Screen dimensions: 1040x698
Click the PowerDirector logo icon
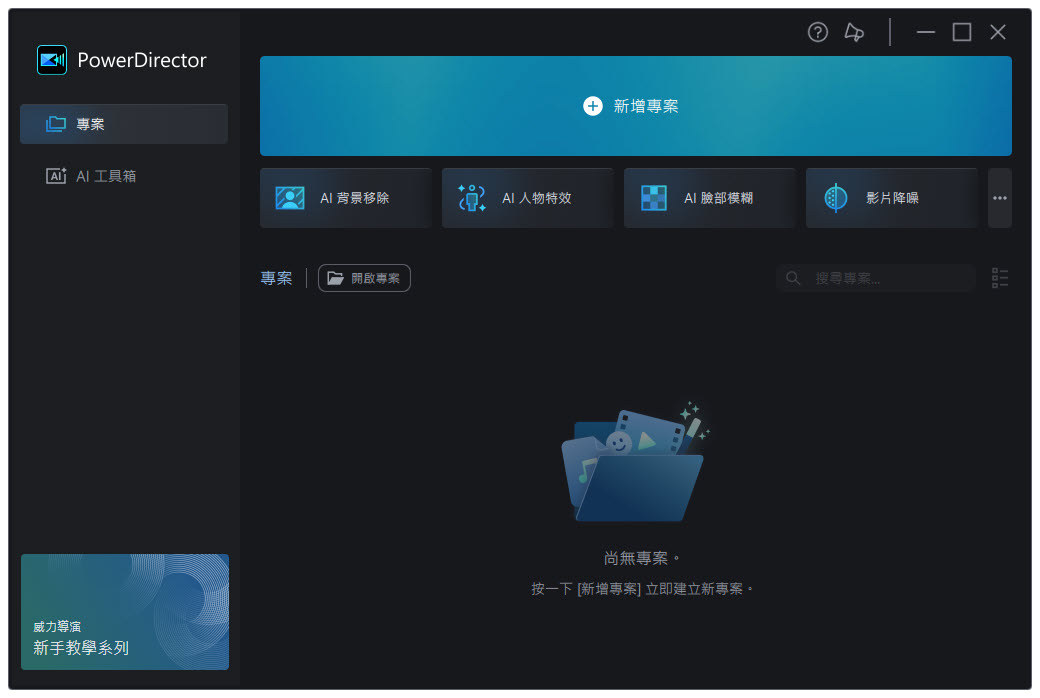(52, 60)
